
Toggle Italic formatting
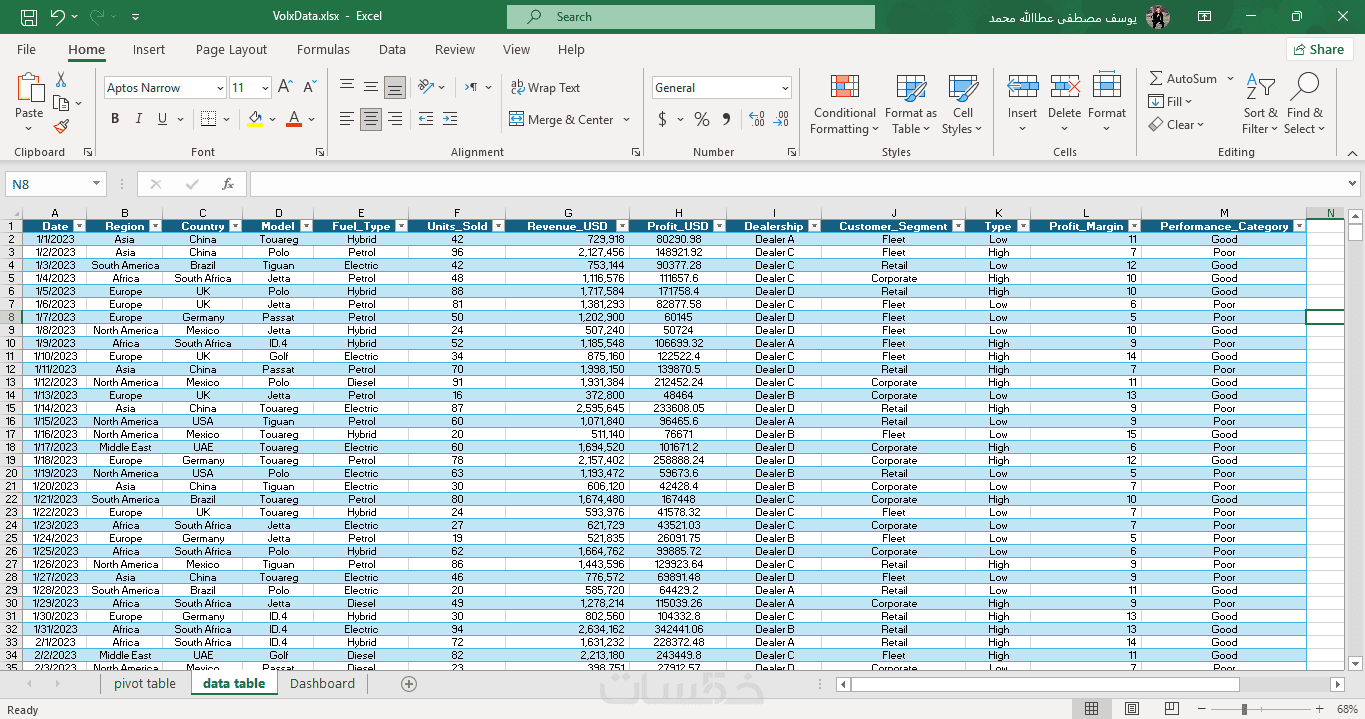pyautogui.click(x=139, y=119)
